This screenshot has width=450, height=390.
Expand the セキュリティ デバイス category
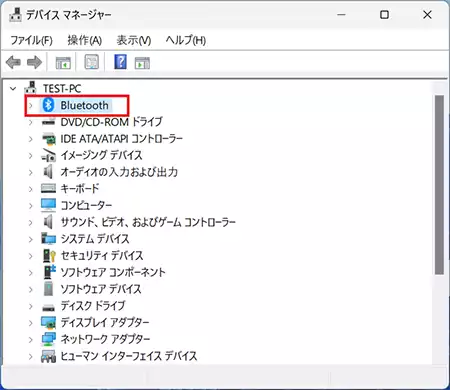point(31,256)
